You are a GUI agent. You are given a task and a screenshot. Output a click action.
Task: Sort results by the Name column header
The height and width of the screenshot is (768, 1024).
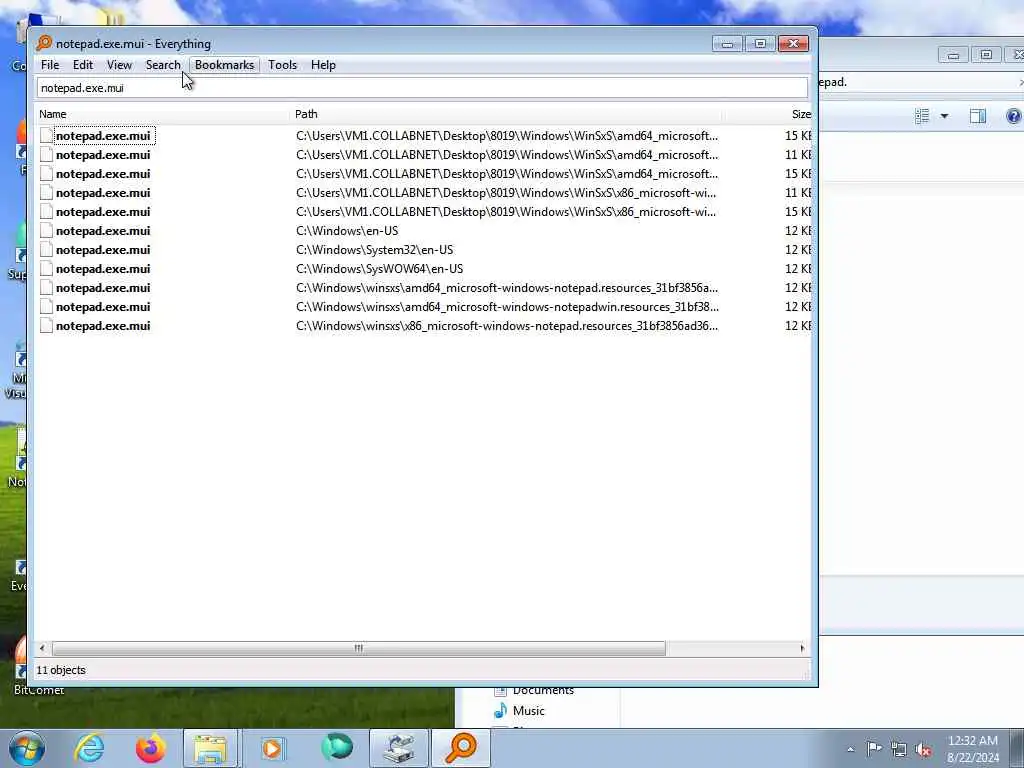162,114
